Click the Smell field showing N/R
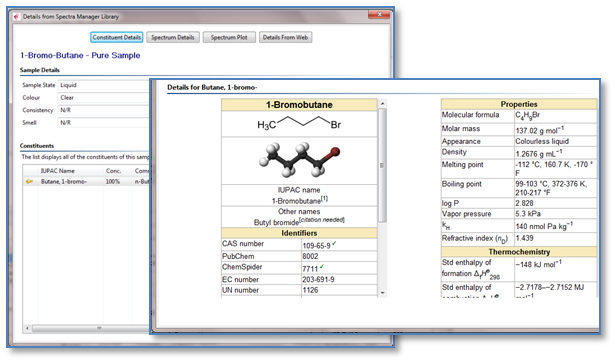Image resolution: width=615 pixels, height=362 pixels. tap(104, 123)
